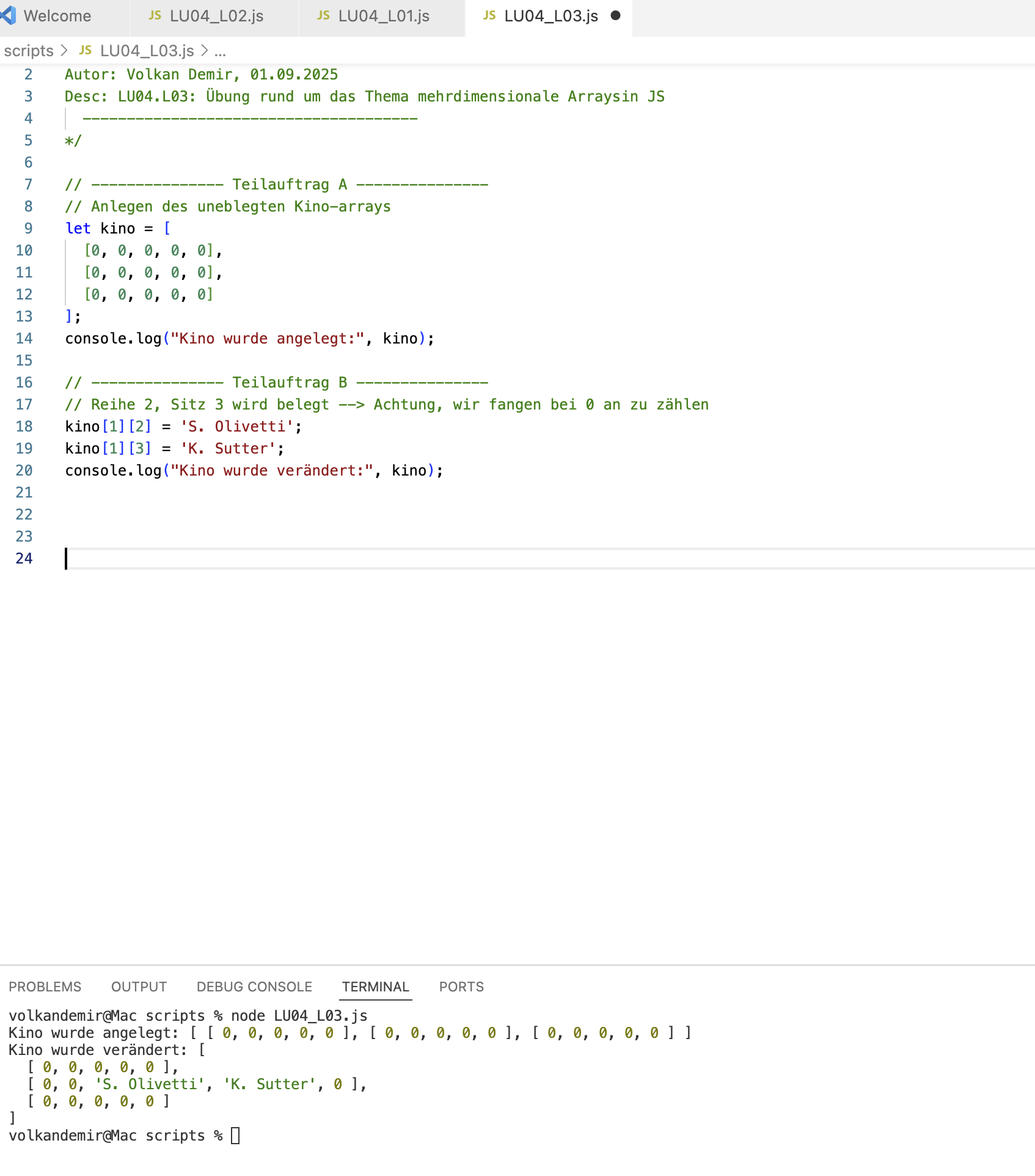Screen dimensions: 1035x1176
Task: Switch to the Welcome tab
Action: [x=57, y=16]
